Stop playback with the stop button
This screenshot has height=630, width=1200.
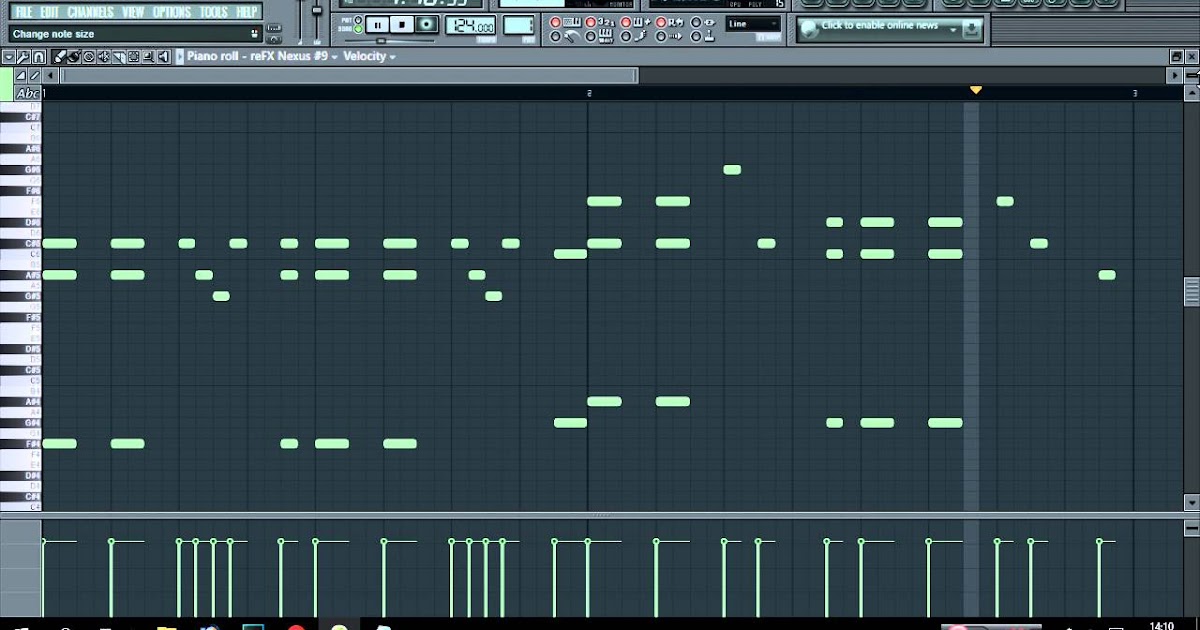[402, 25]
